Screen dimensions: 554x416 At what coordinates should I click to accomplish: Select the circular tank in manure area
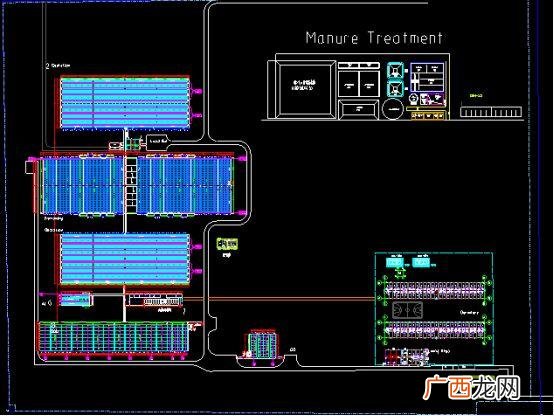(393, 109)
